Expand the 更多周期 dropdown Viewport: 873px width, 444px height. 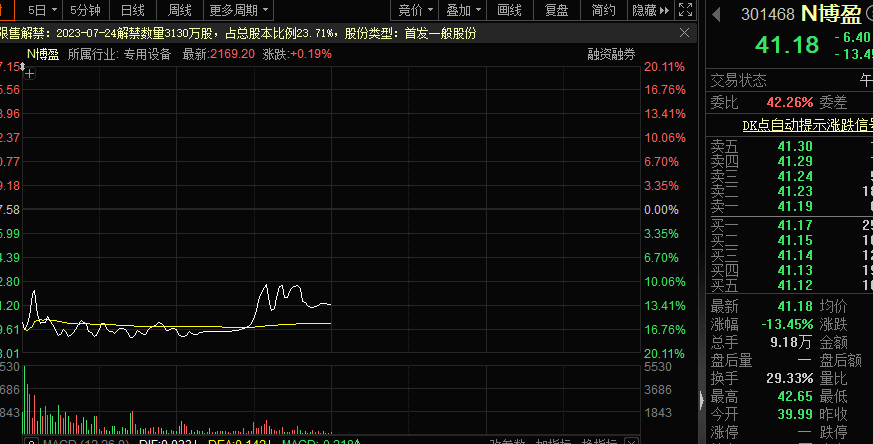coord(239,11)
